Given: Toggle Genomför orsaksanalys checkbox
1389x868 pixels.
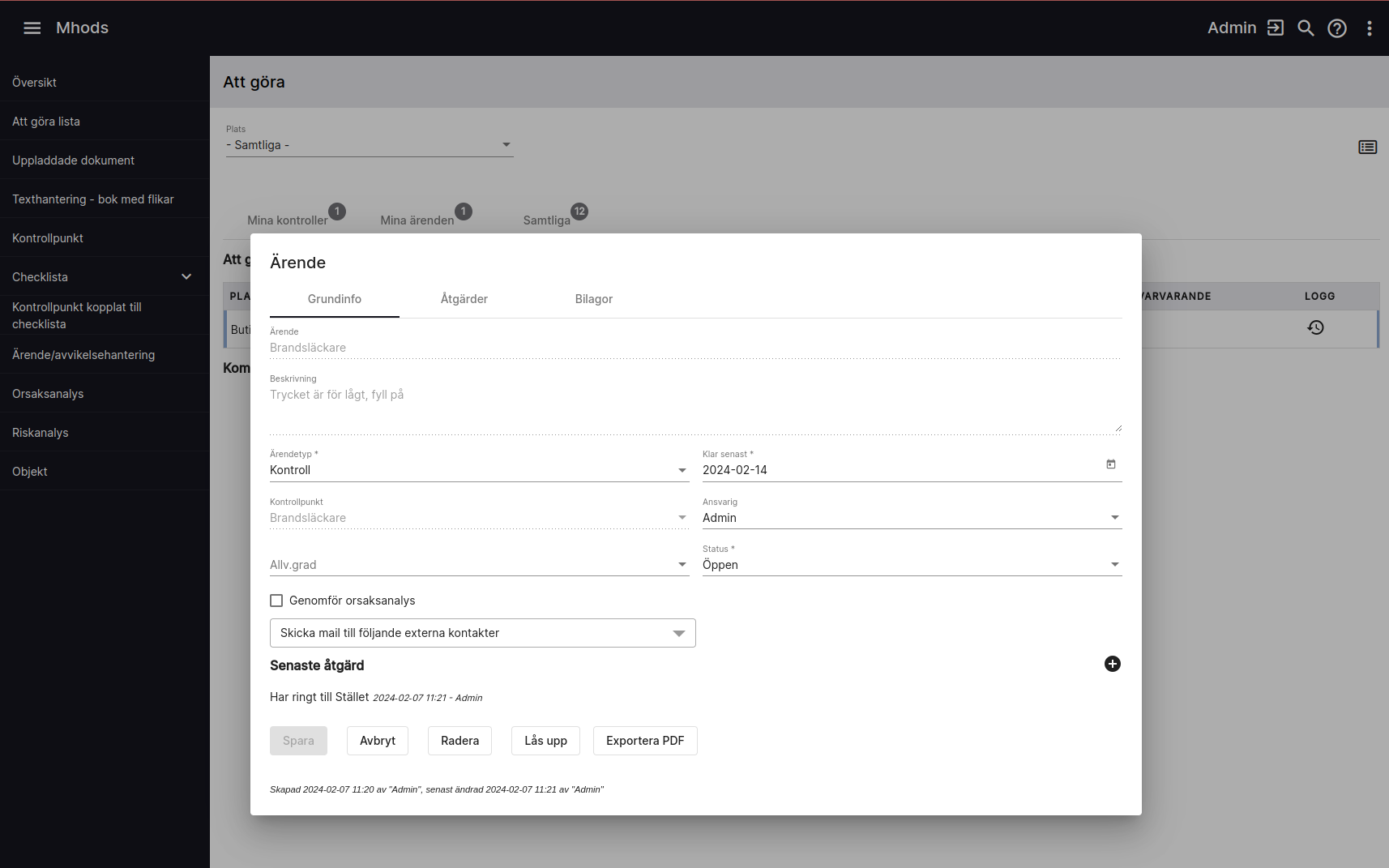Looking at the screenshot, I should [276, 601].
